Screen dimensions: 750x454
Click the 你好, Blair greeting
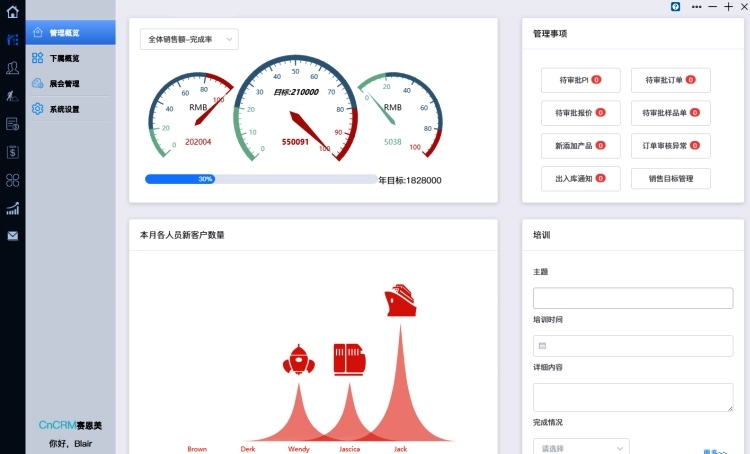[x=70, y=443]
